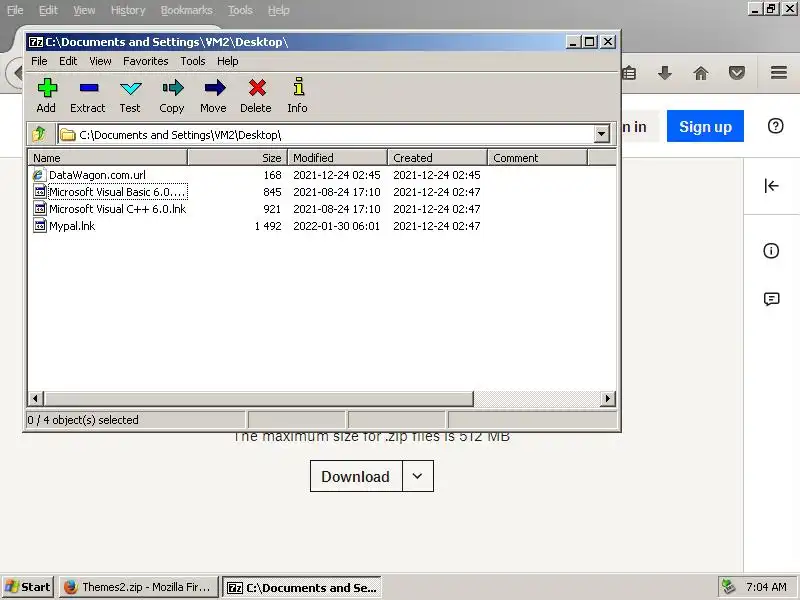Select the Copy toolbar icon

(172, 88)
